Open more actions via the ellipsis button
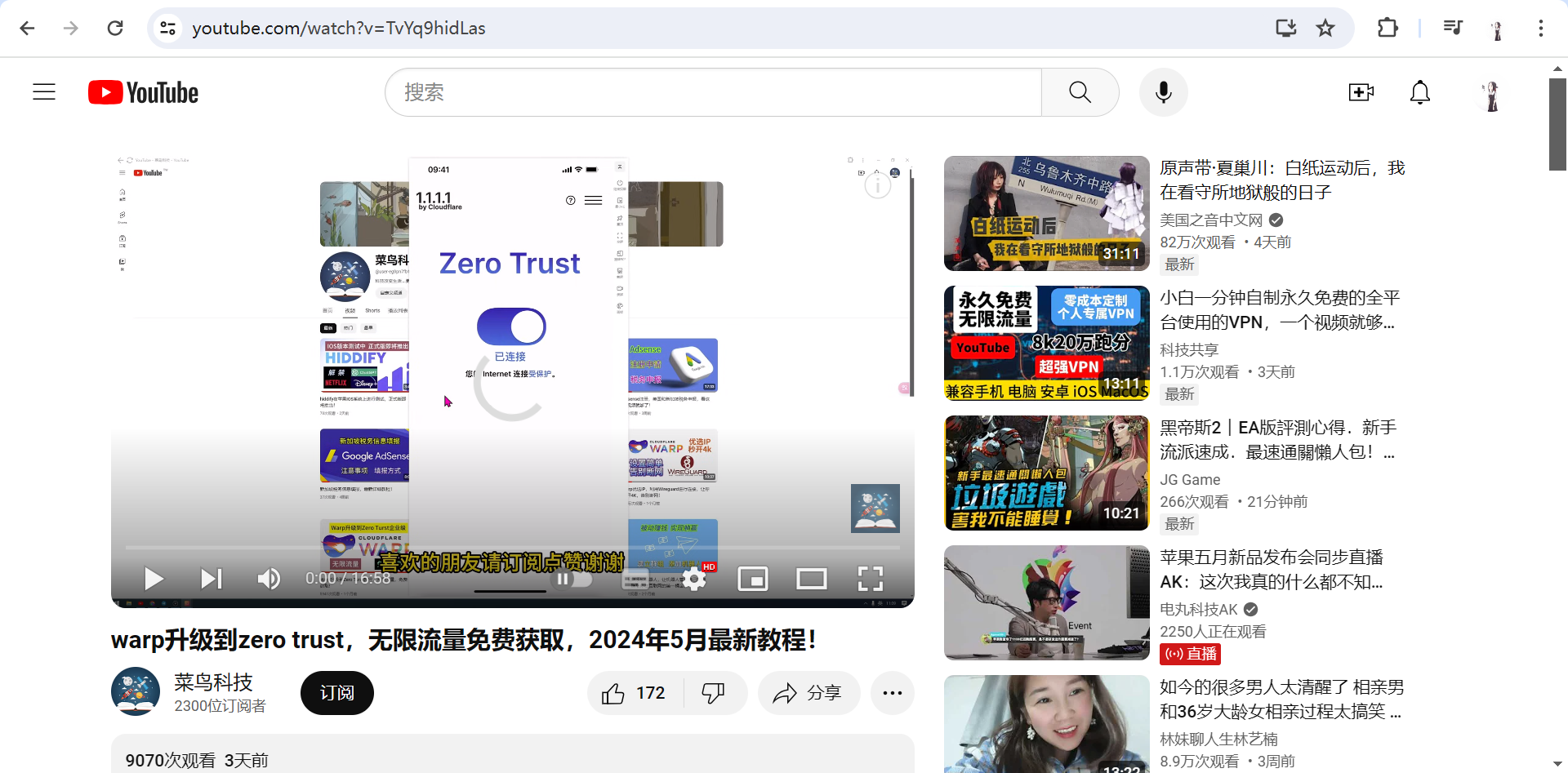The width and height of the screenshot is (1568, 773). click(893, 692)
